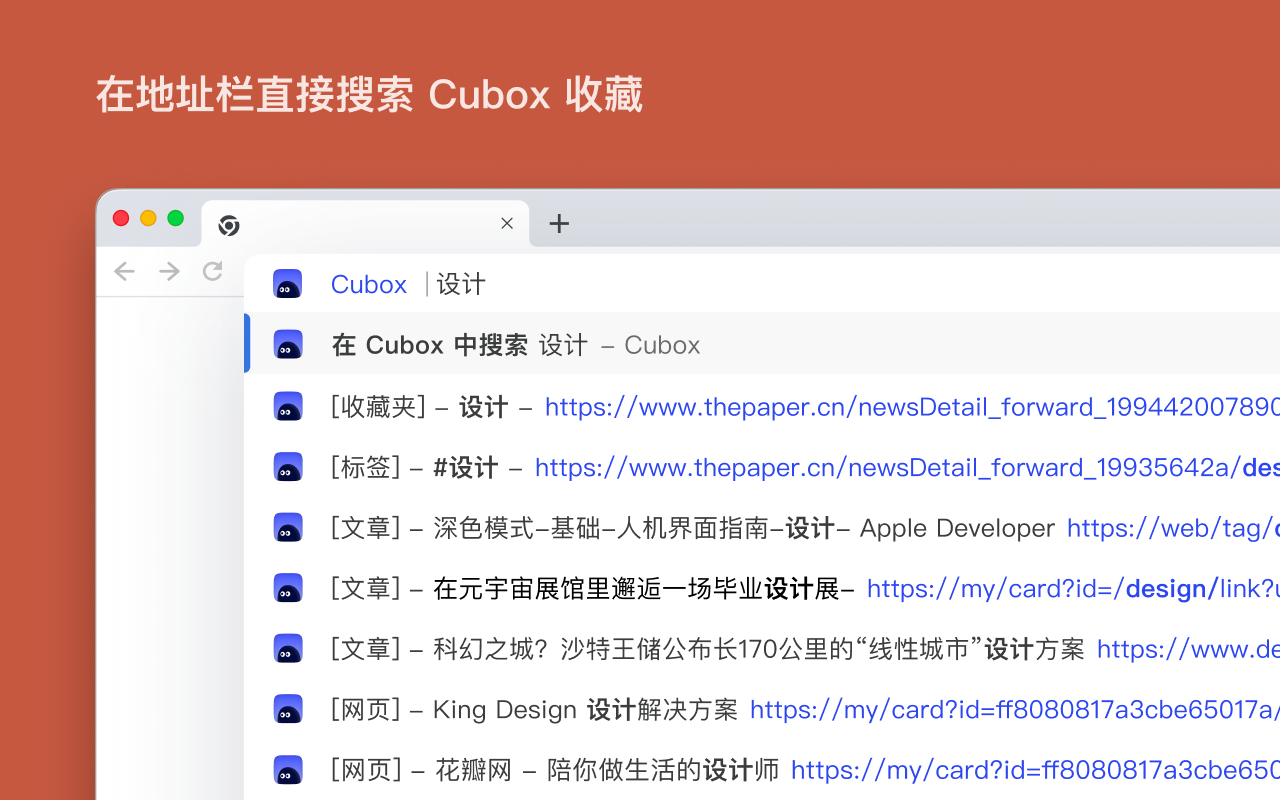Close the current browser tab
1280x800 pixels.
(x=507, y=223)
